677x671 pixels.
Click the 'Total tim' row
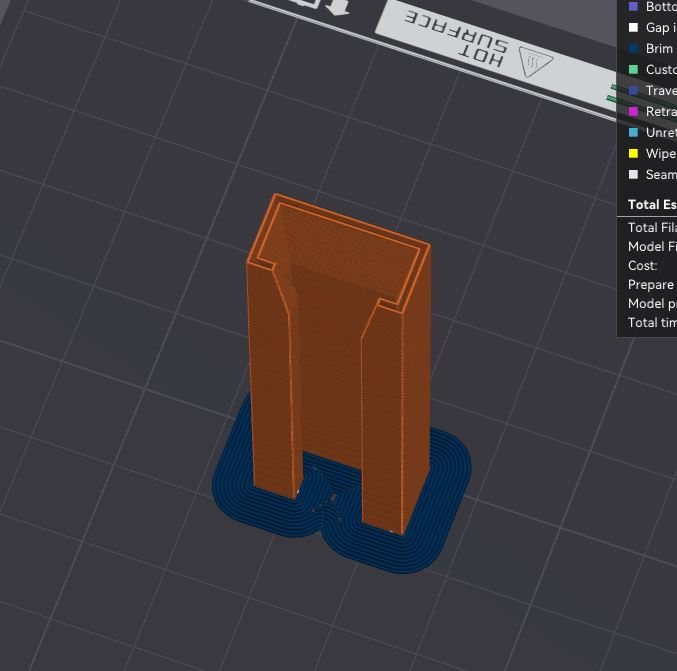(x=652, y=323)
